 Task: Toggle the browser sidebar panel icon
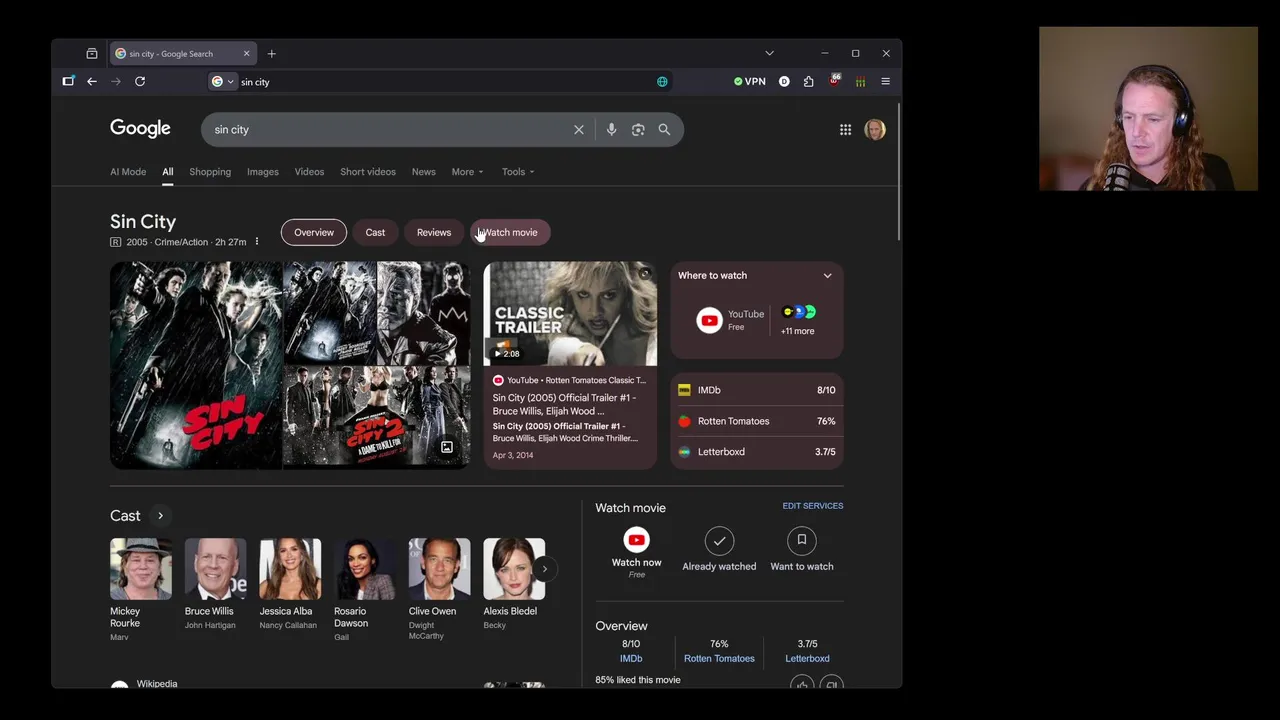[68, 82]
